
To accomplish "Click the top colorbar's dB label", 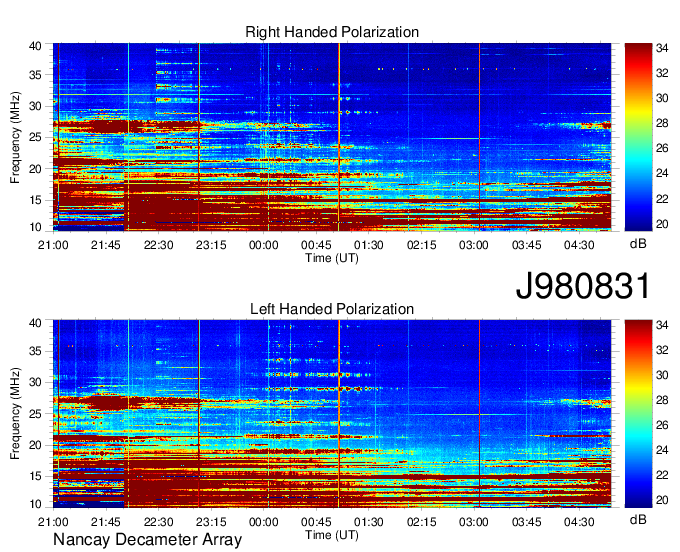I will click(638, 244).
